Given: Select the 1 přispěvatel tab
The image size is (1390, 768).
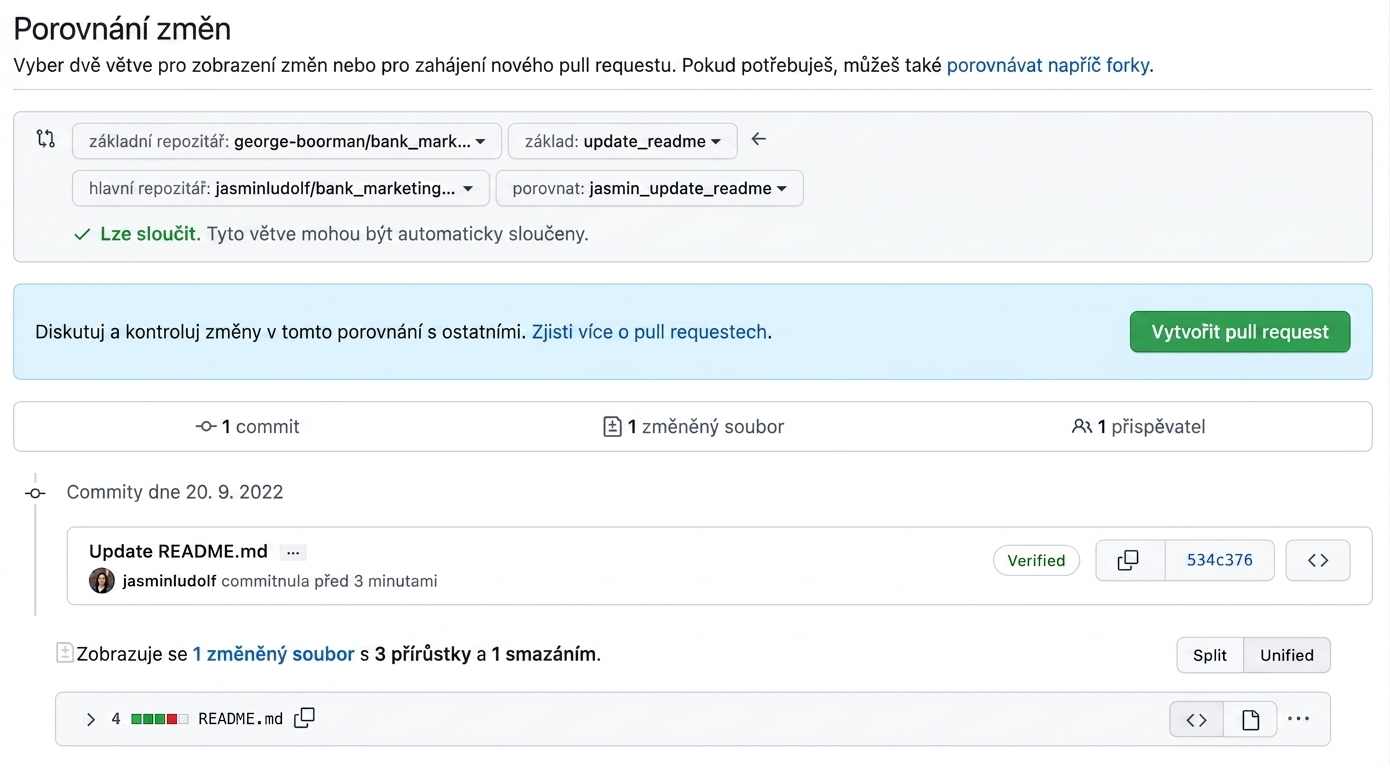Looking at the screenshot, I should click(1138, 427).
